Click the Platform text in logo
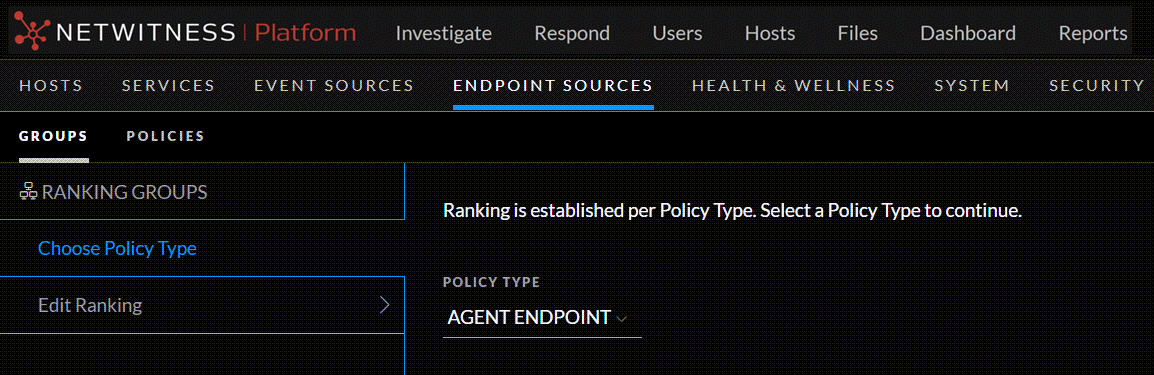 (x=305, y=33)
